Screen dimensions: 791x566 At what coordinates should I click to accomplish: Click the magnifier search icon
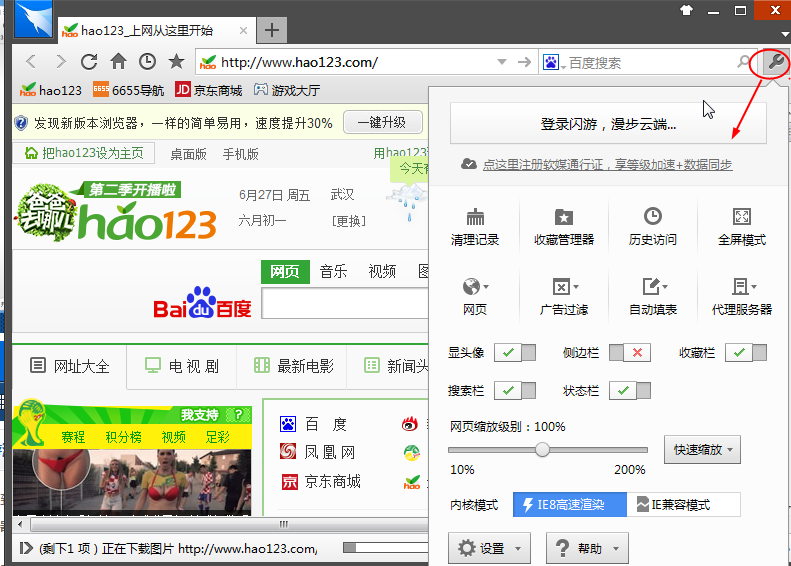point(743,62)
